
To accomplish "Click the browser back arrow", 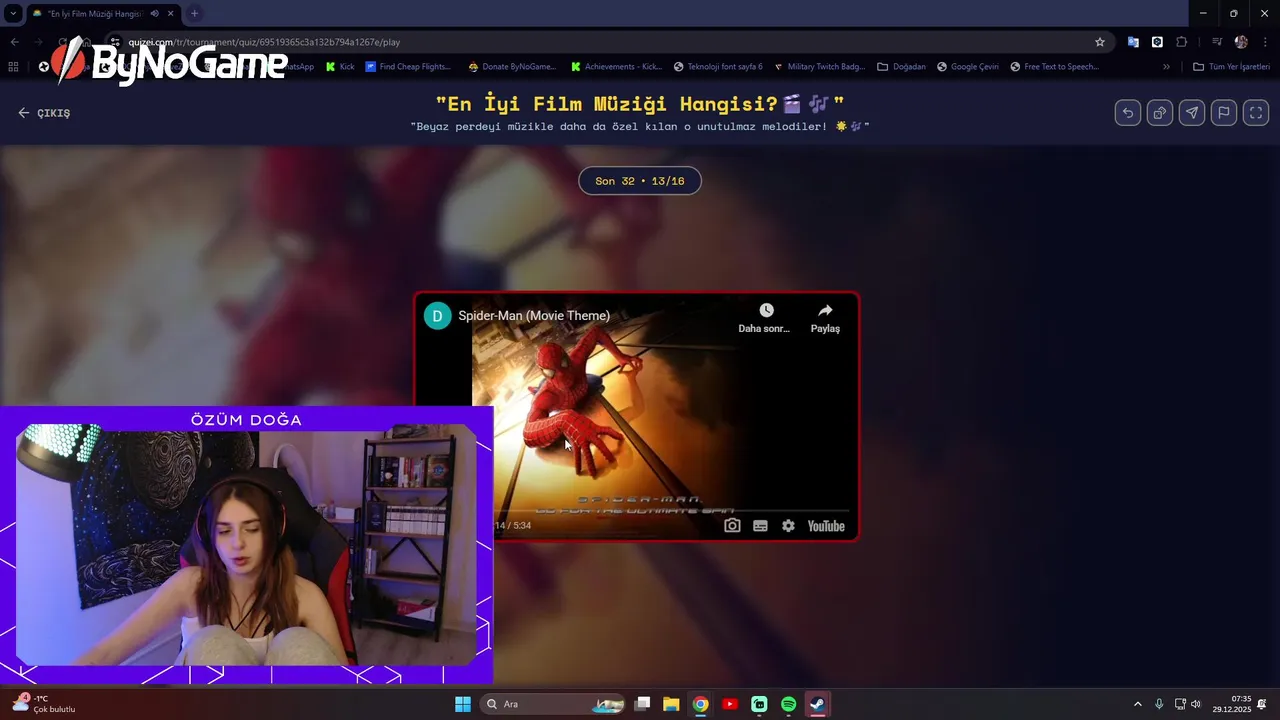I will click(x=14, y=42).
